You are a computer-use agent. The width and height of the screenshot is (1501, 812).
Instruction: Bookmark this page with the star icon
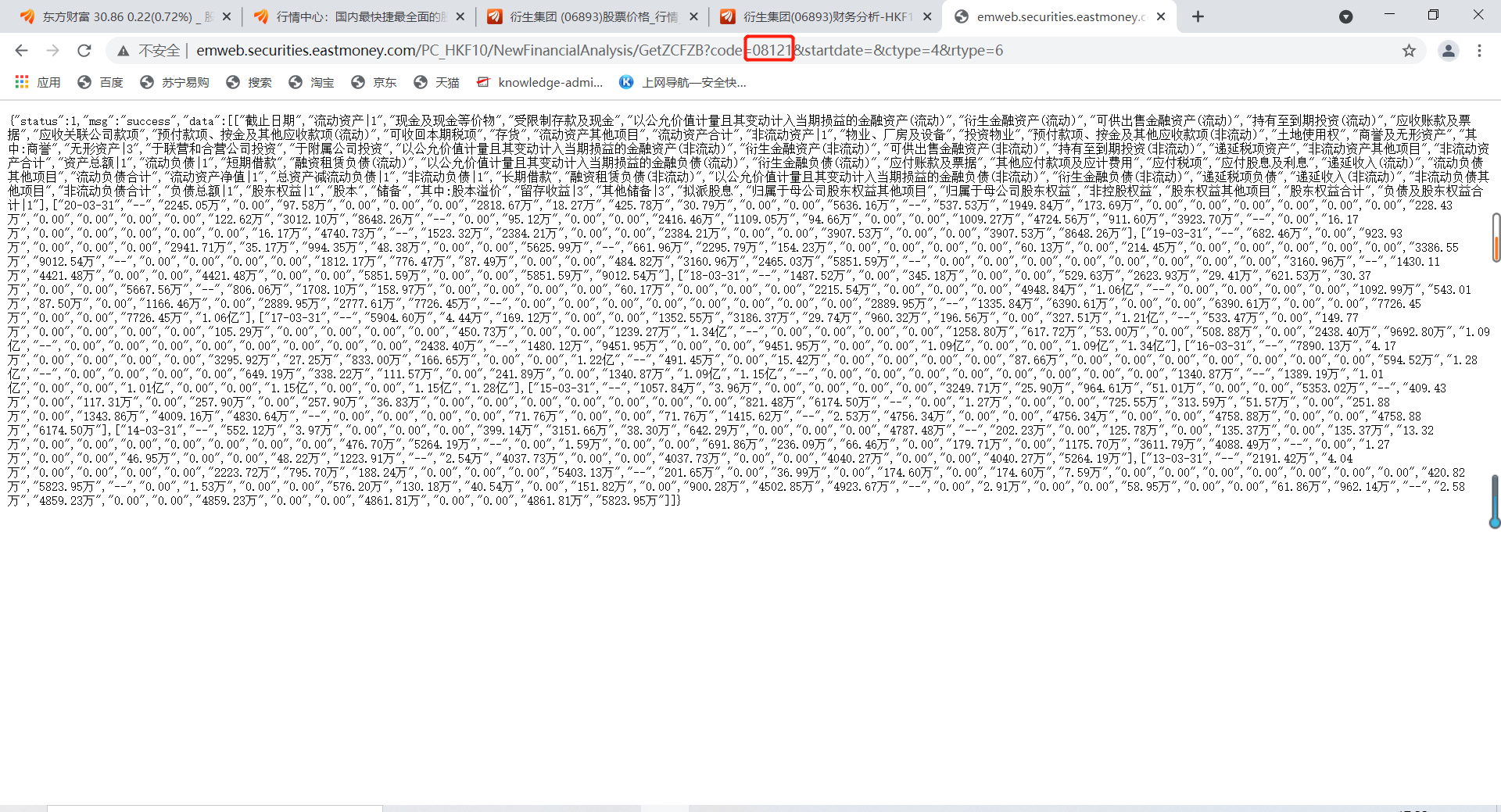(1409, 51)
